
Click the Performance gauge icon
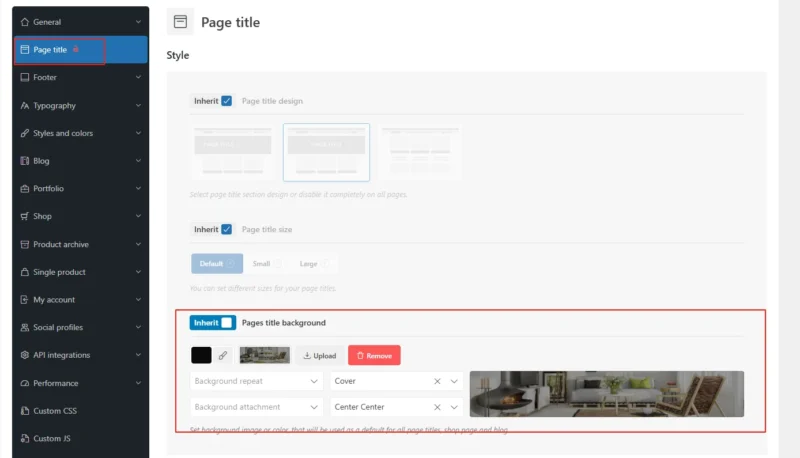pyautogui.click(x=25, y=383)
